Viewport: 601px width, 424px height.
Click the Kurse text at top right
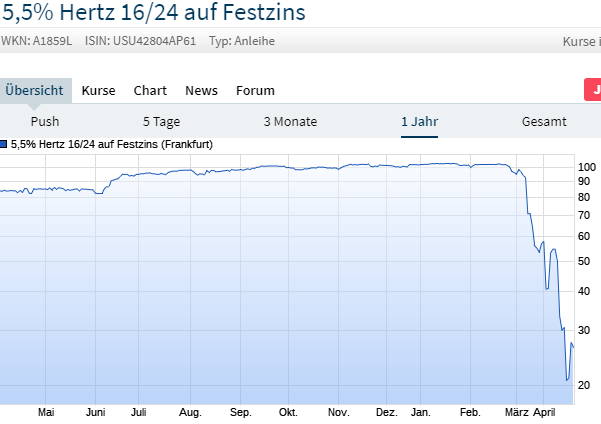click(582, 41)
